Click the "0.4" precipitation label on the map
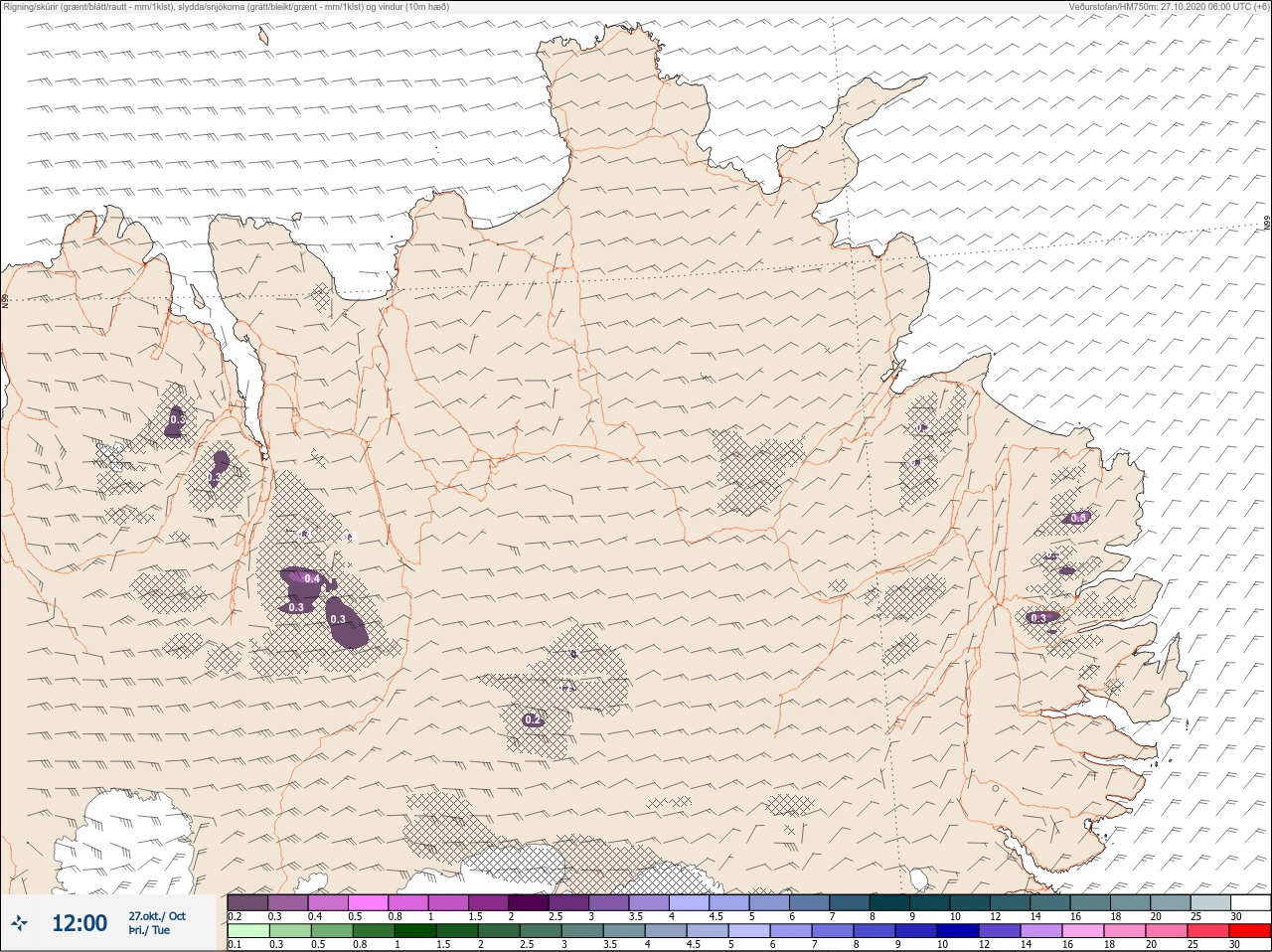This screenshot has width=1272, height=952. (312, 578)
